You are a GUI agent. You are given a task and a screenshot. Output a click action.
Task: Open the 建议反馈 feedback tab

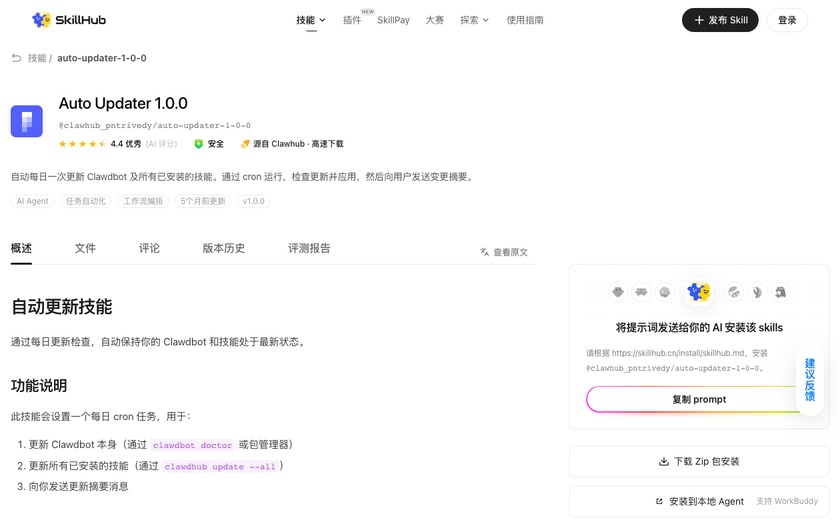tap(809, 380)
